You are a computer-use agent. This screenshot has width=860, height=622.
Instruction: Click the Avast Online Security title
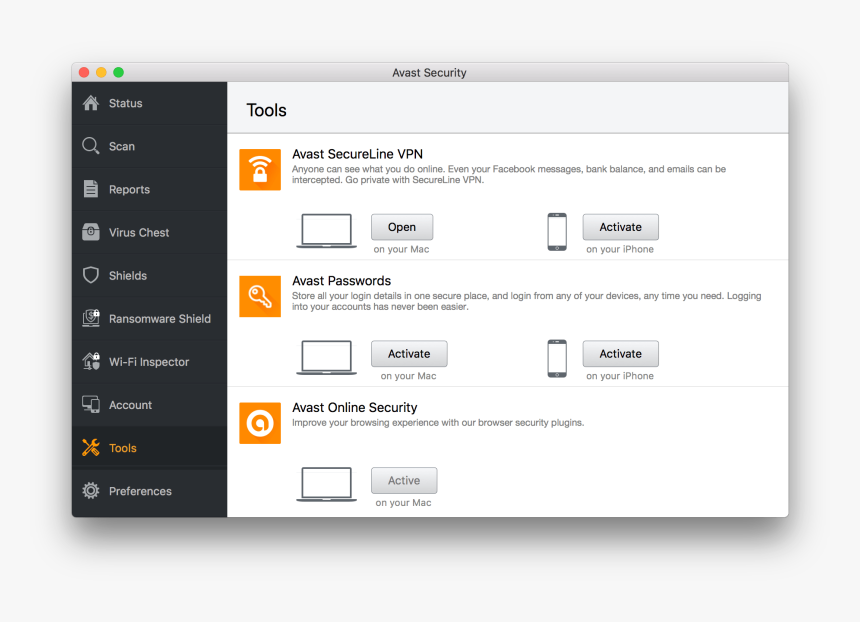click(x=354, y=408)
